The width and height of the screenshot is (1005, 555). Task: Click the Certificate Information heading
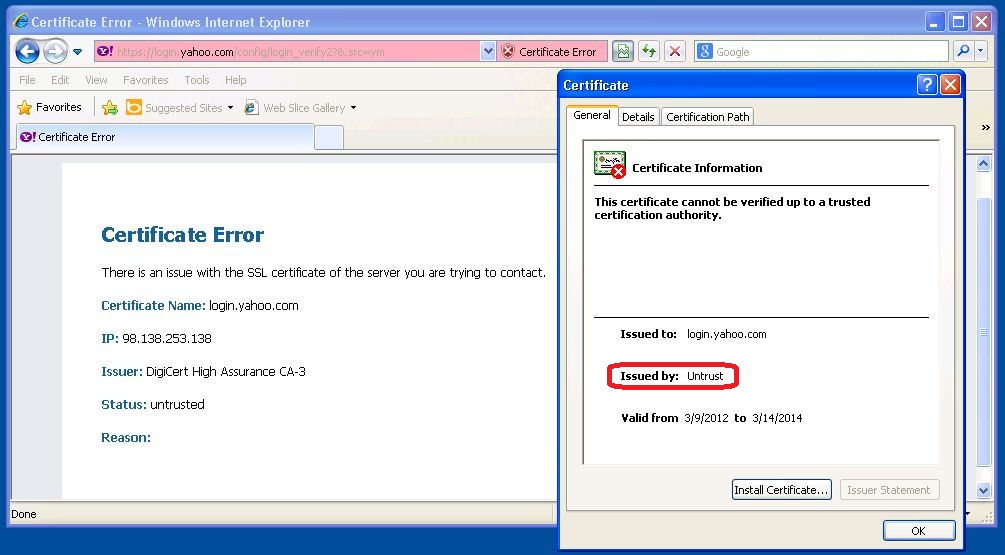tap(697, 168)
